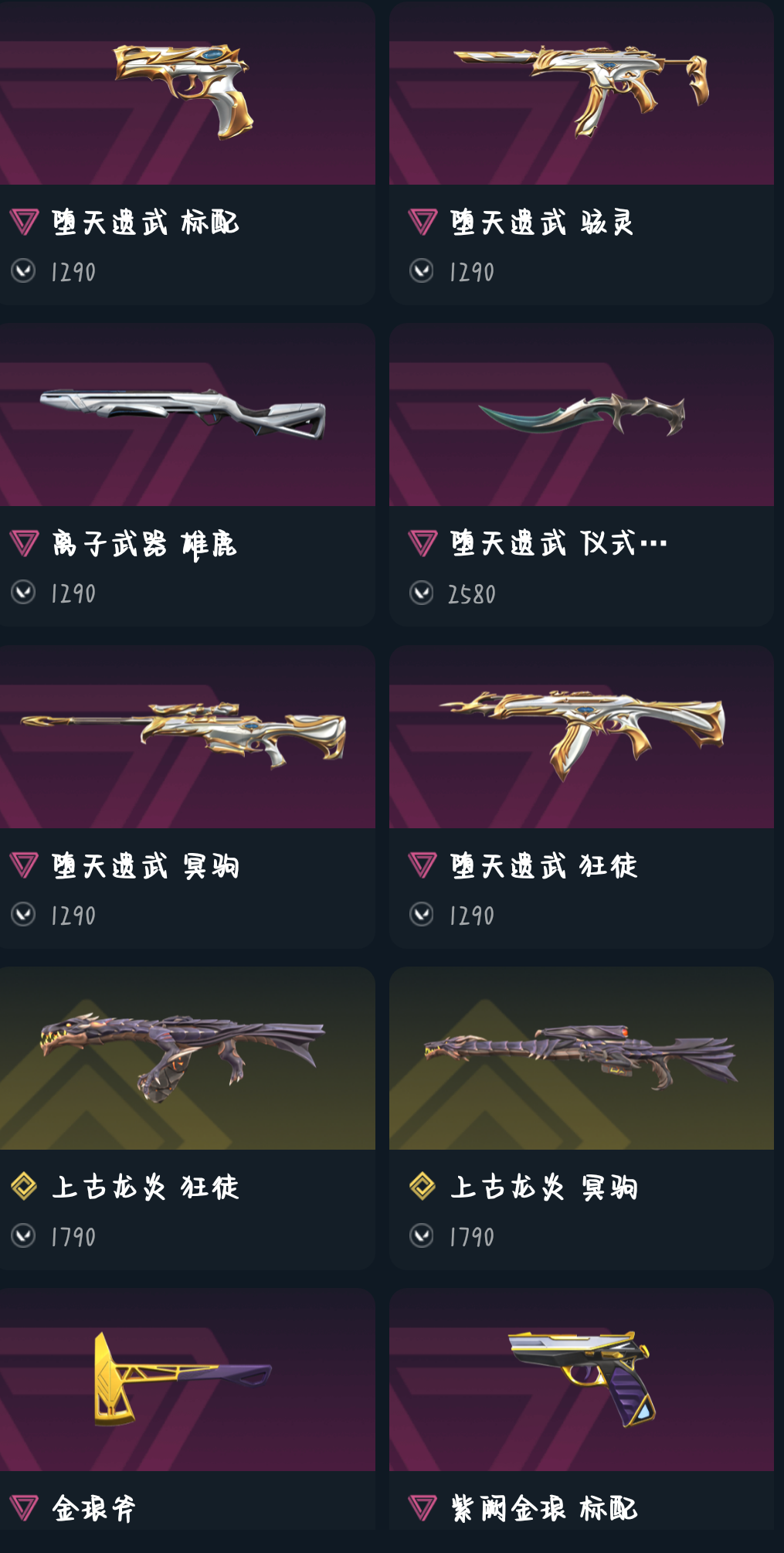Select the 堕天遗武 冥驹 sniper rifle image
The image size is (784, 1553).
point(183,734)
